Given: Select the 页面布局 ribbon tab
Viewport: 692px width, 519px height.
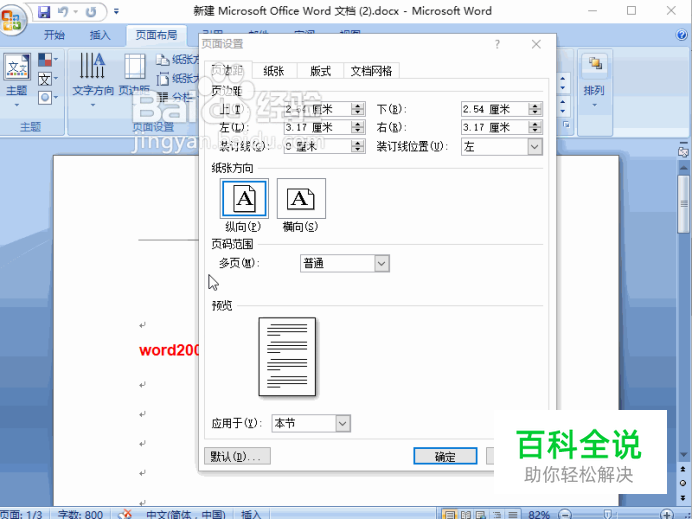Looking at the screenshot, I should (x=156, y=35).
